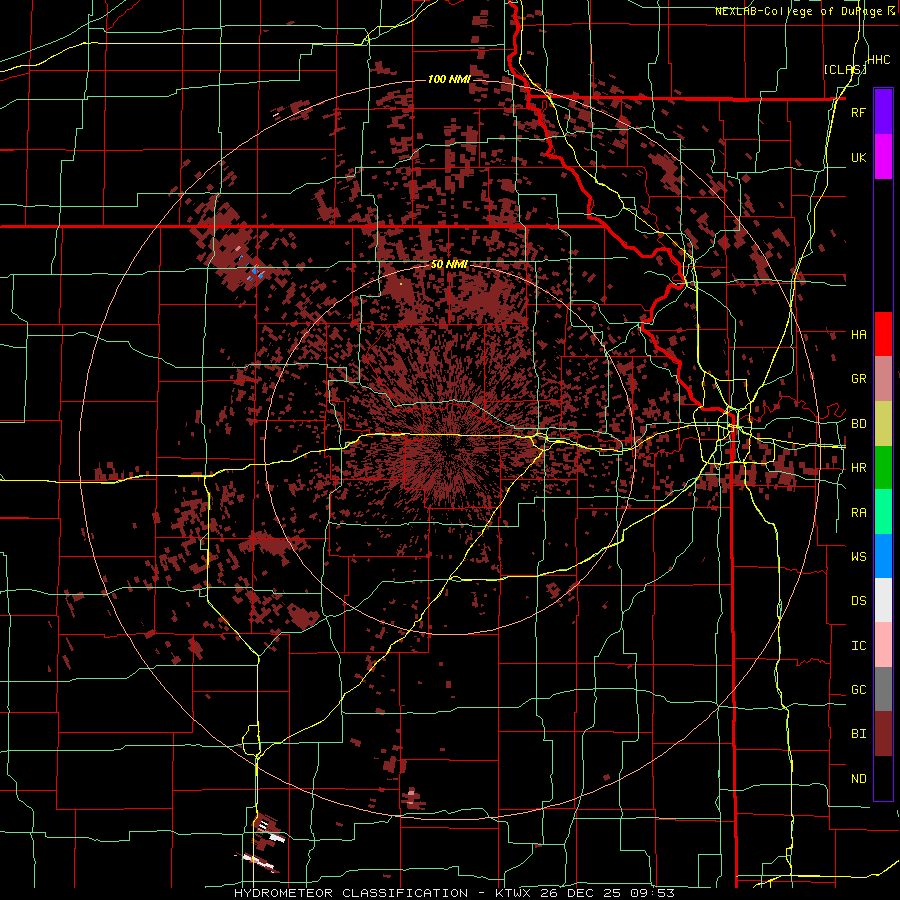This screenshot has height=900, width=900.
Task: Click the HA legend label
Action: (x=858, y=334)
